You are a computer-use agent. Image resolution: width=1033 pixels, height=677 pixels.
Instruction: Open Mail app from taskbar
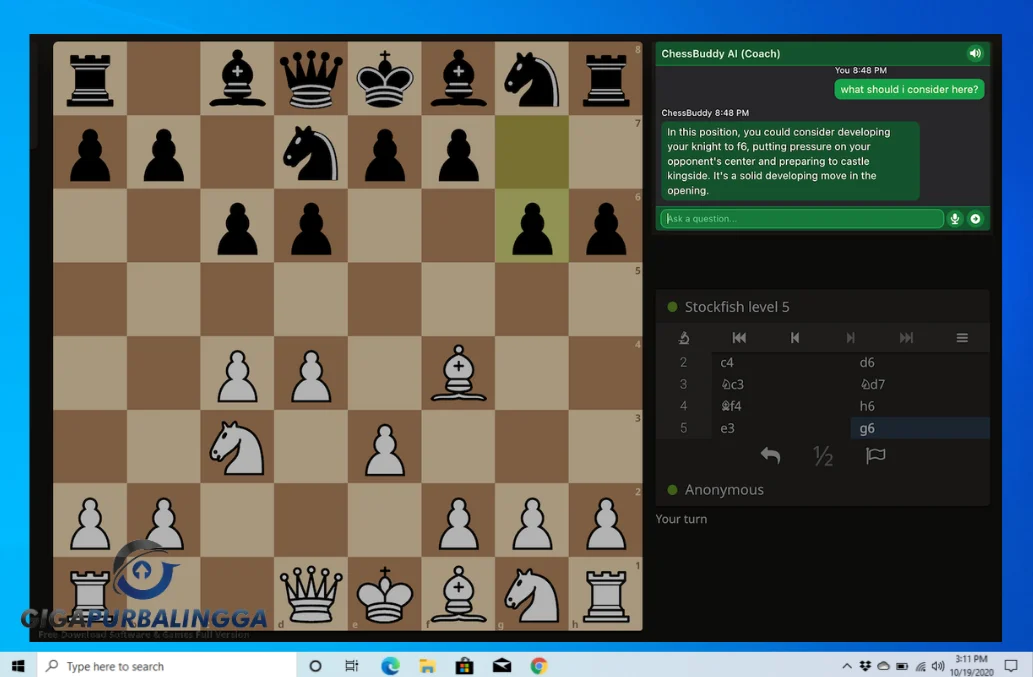point(502,666)
